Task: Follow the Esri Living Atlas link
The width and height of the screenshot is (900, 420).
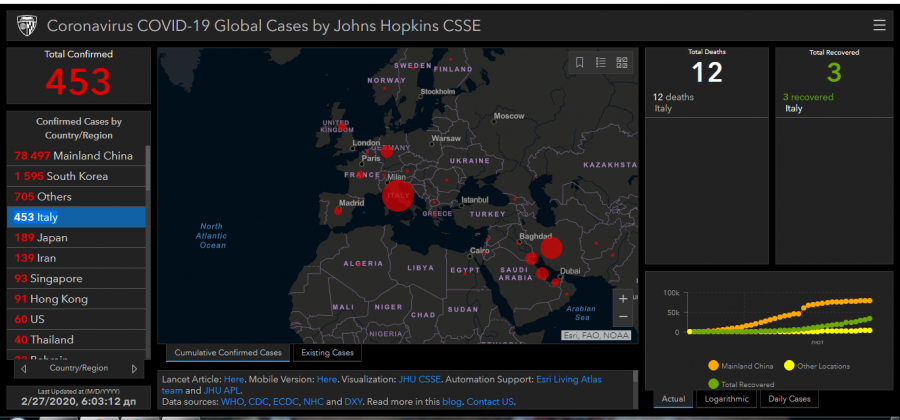Action: pyautogui.click(x=592, y=380)
